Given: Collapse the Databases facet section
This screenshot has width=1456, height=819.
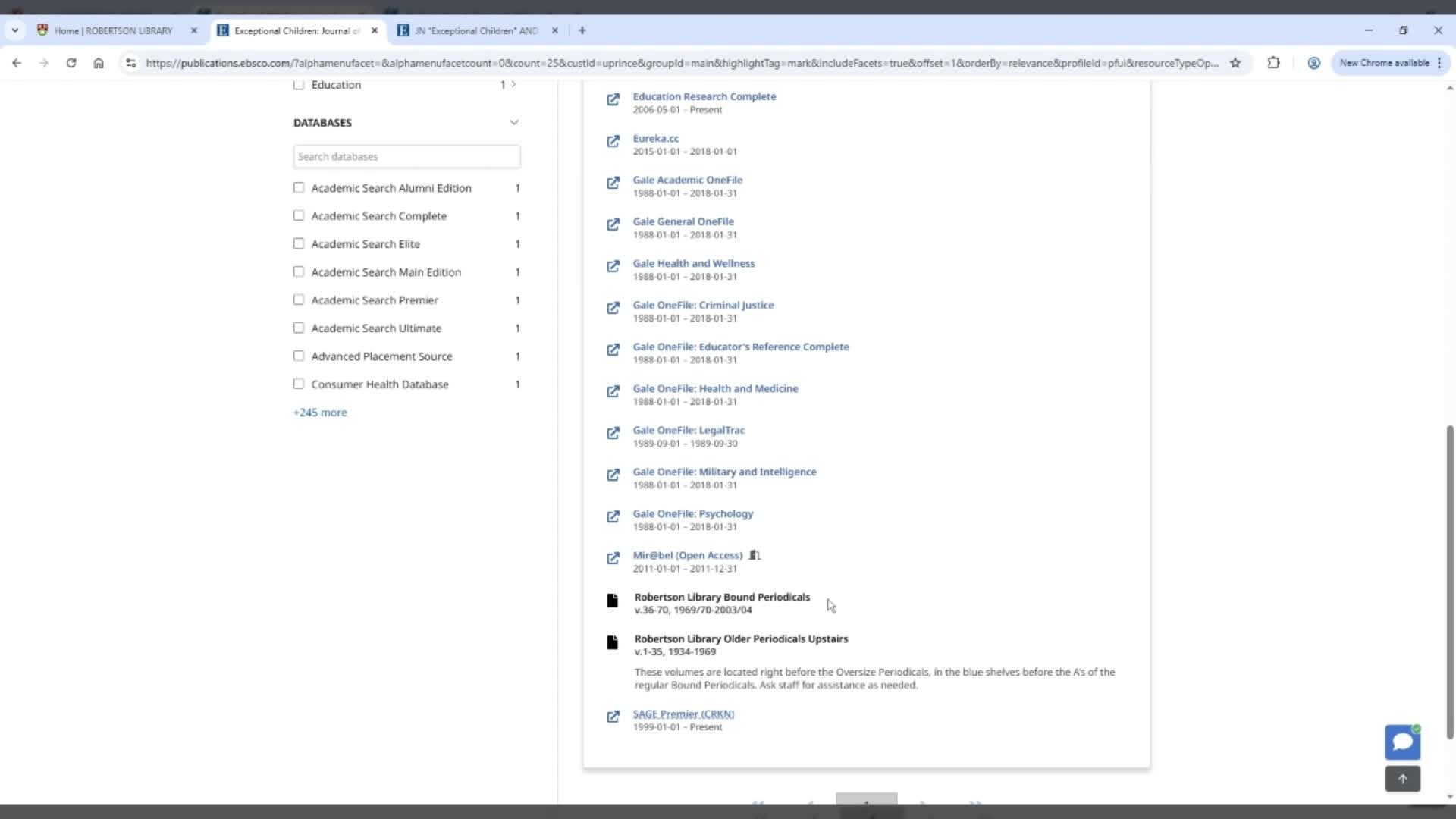Looking at the screenshot, I should click(513, 123).
